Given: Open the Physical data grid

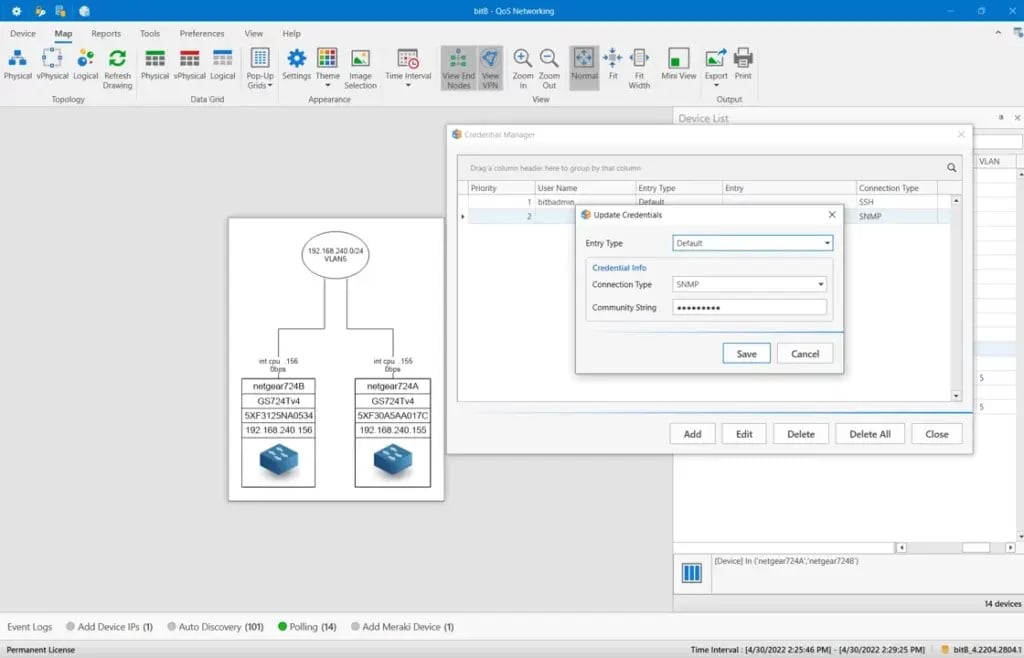Looking at the screenshot, I should tap(155, 64).
